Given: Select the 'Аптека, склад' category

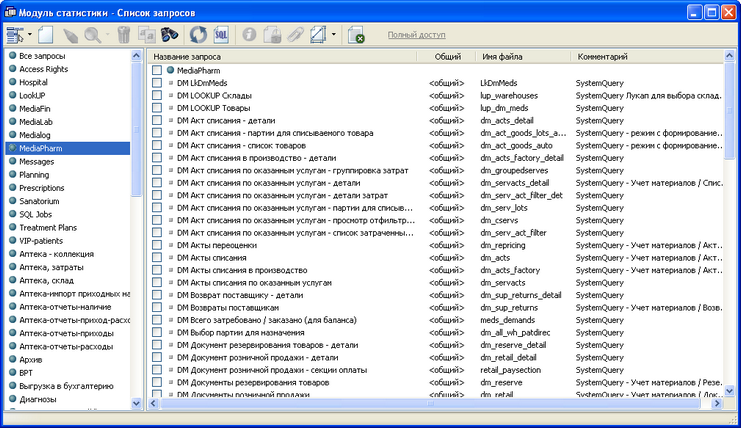Looking at the screenshot, I should pos(46,281).
